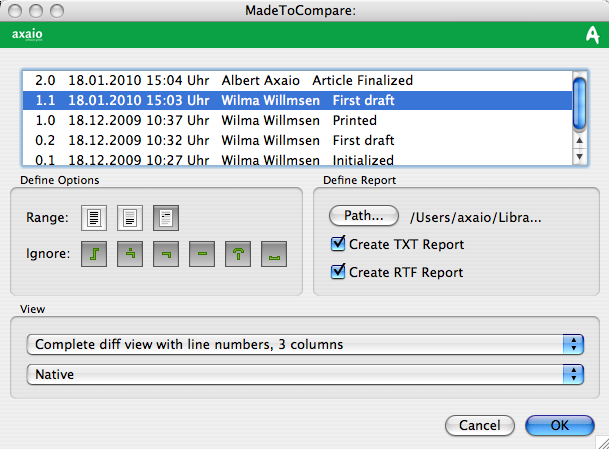Click the version list scroll up arrow
The image size is (609, 449).
click(x=579, y=141)
